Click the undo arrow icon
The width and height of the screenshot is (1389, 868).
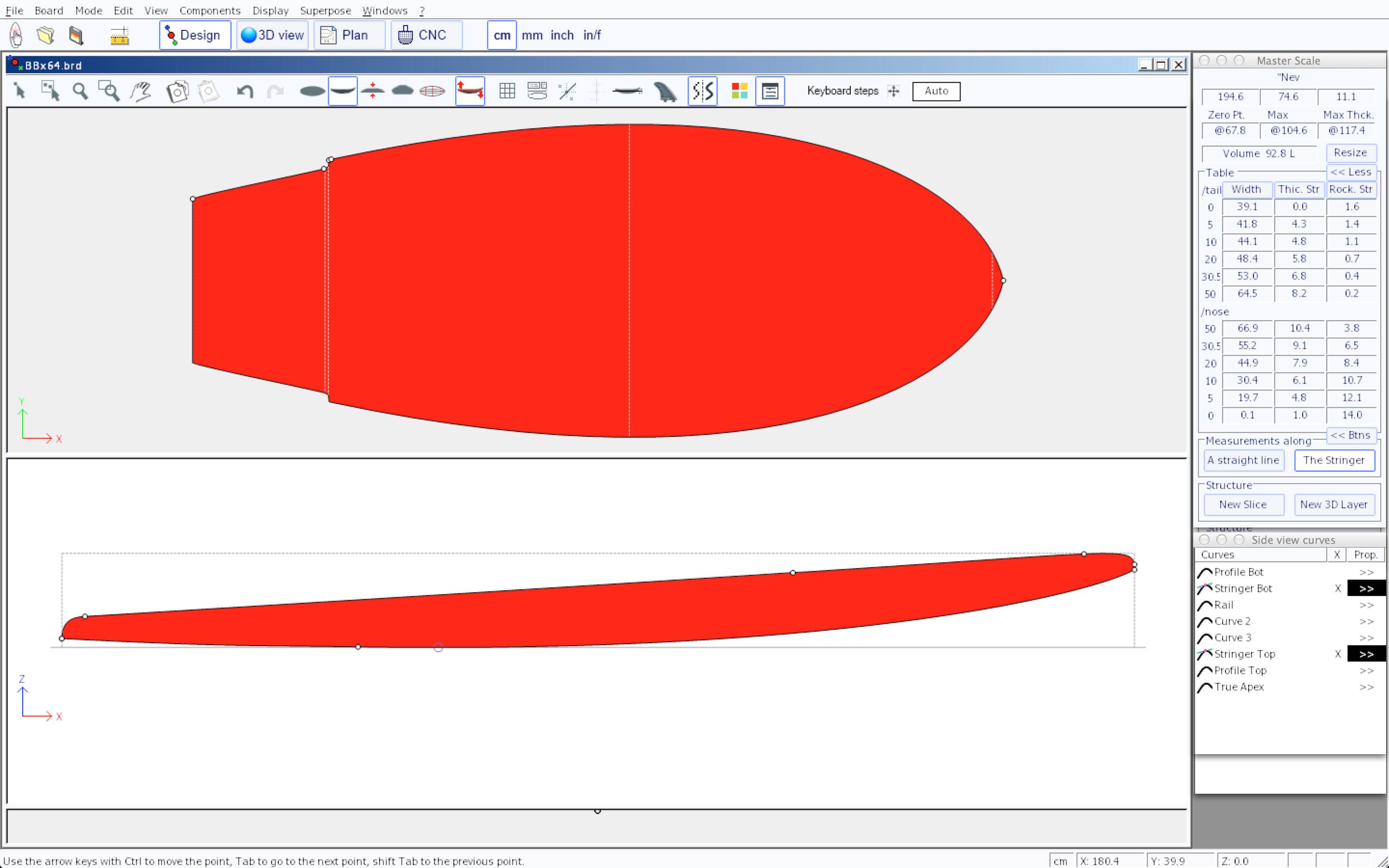245,91
